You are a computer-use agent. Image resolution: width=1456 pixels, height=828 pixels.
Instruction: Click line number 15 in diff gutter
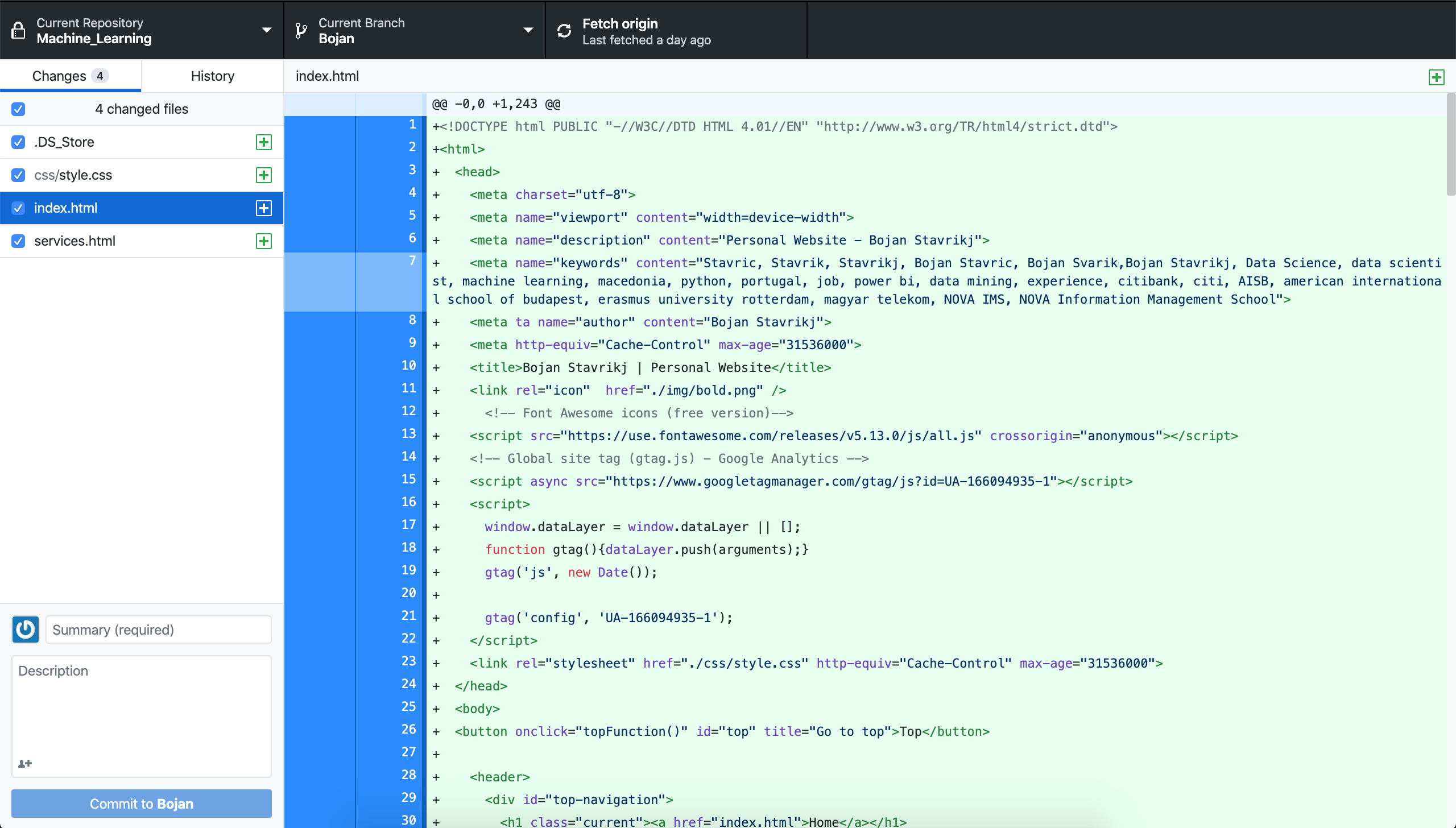(x=409, y=479)
